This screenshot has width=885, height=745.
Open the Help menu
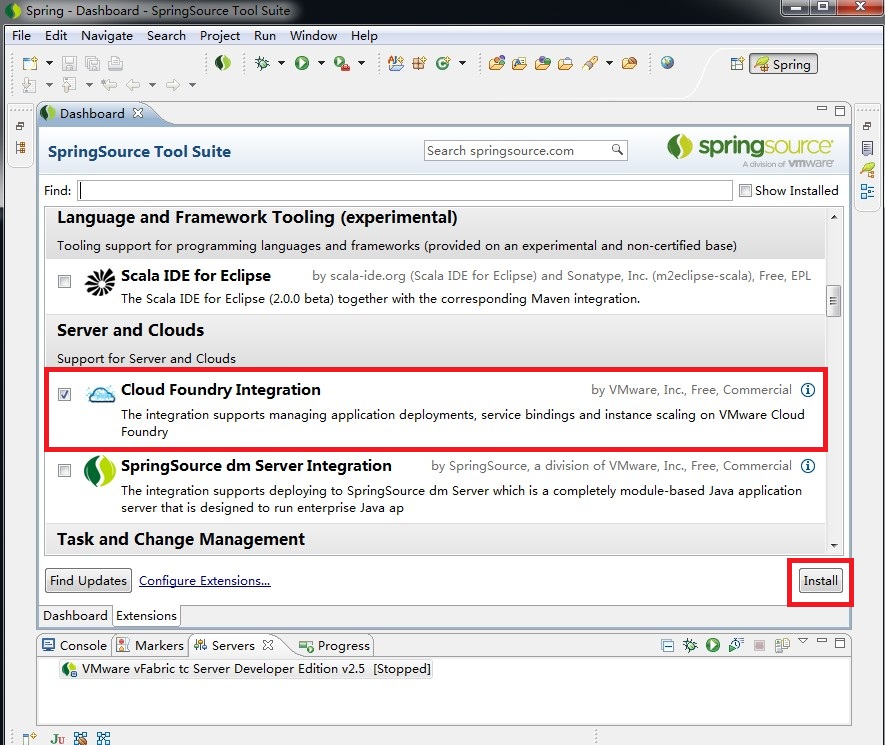click(x=364, y=36)
